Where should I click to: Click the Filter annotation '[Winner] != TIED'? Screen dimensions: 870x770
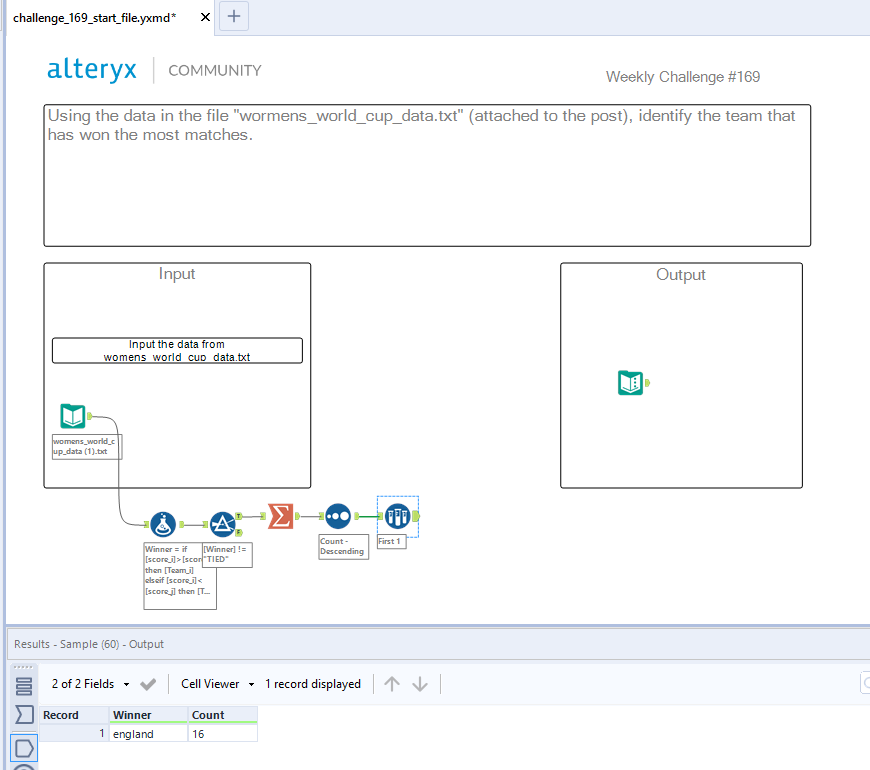[x=227, y=554]
